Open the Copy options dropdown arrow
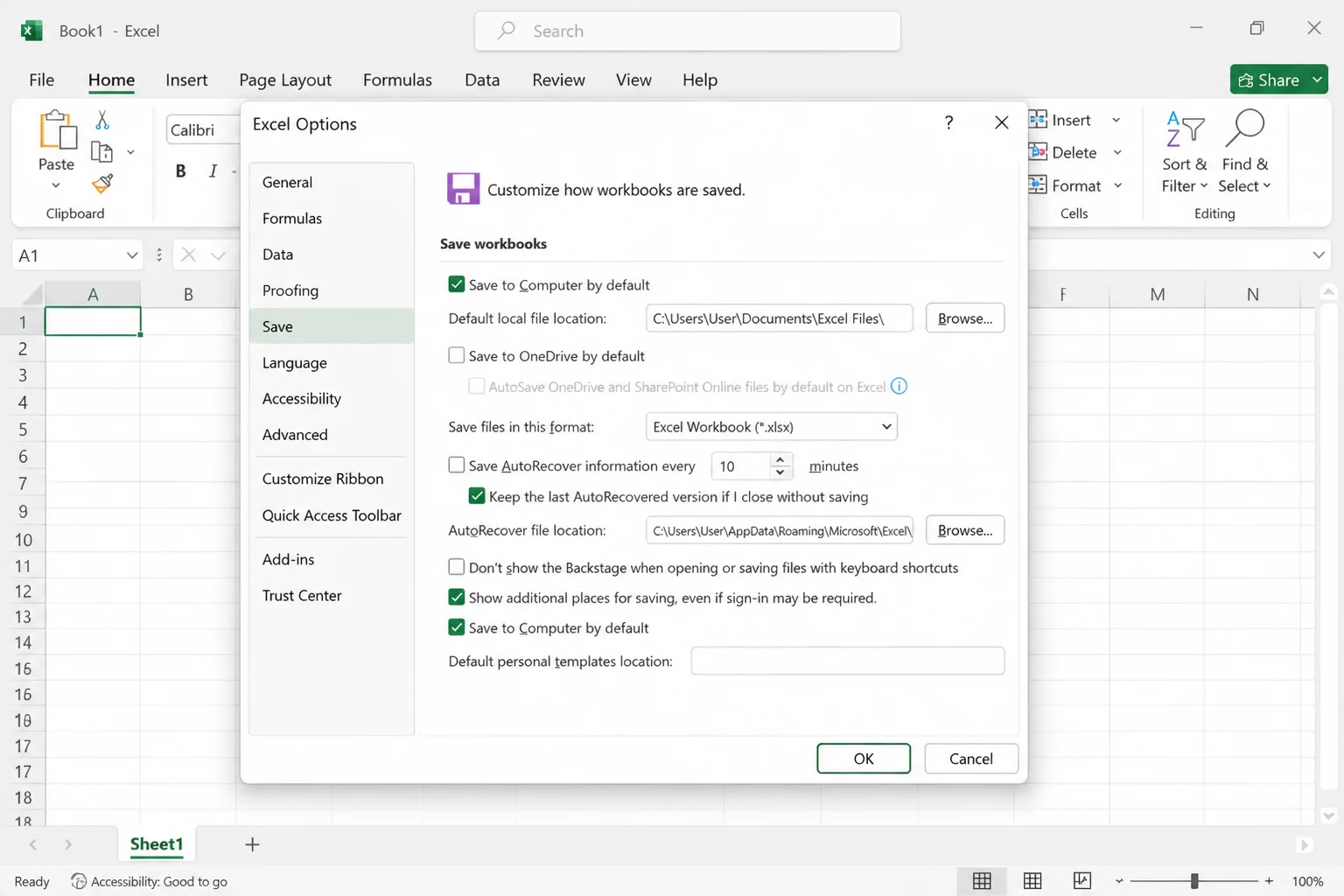This screenshot has width=1344, height=896. [x=130, y=152]
